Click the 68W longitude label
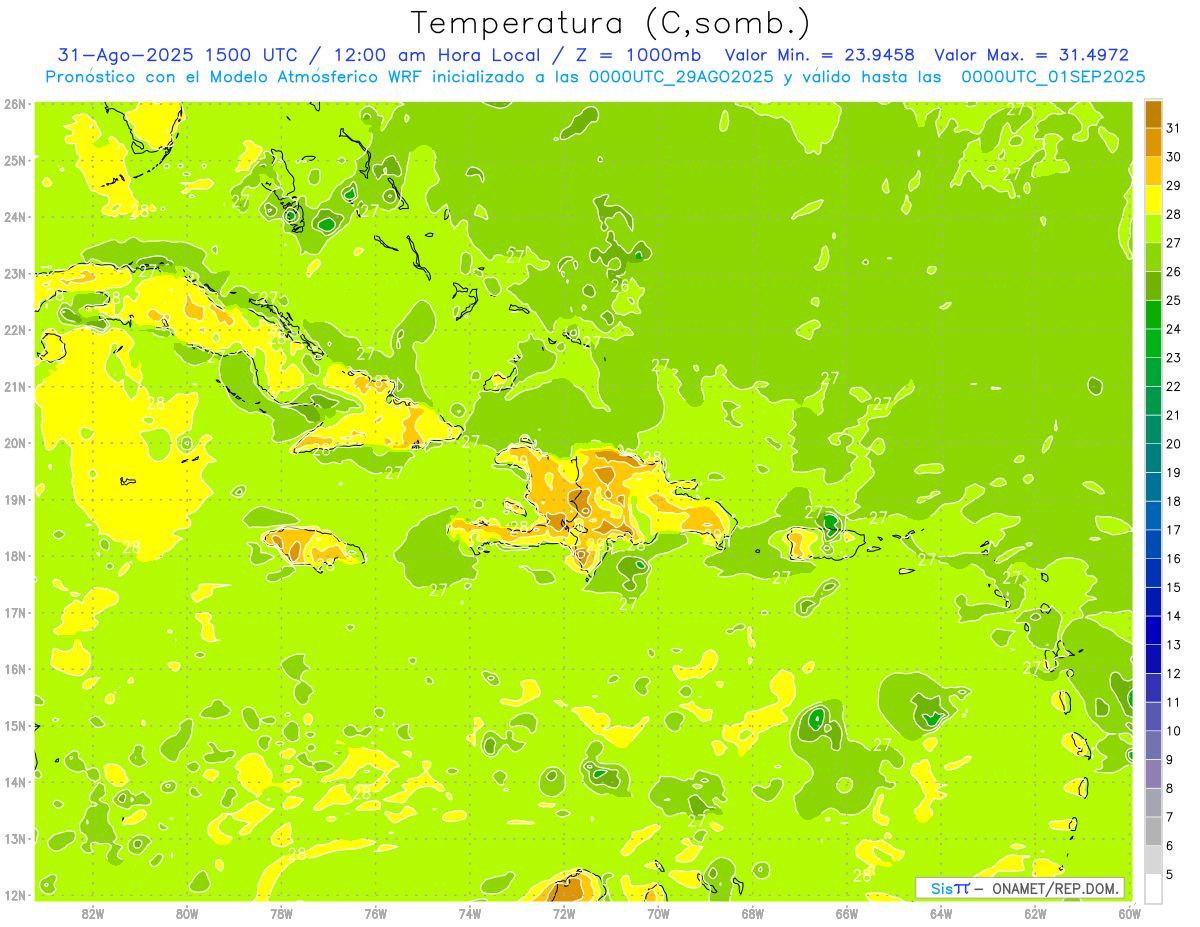 click(753, 913)
